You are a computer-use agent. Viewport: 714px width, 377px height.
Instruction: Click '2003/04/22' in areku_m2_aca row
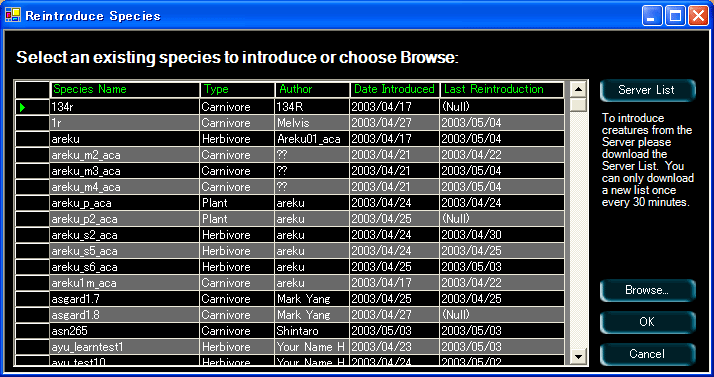[502, 155]
